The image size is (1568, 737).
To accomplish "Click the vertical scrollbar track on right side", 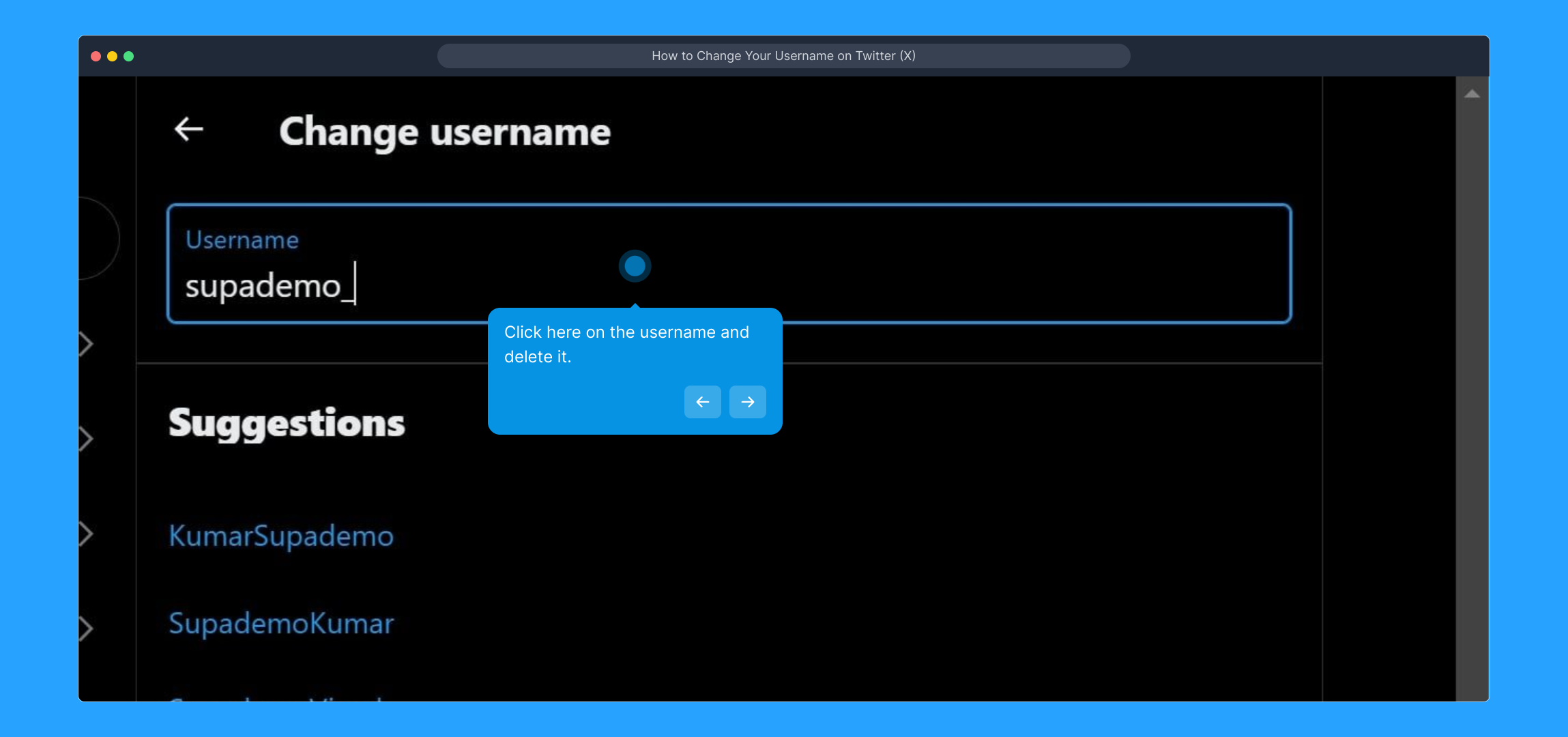I will click(1472, 409).
